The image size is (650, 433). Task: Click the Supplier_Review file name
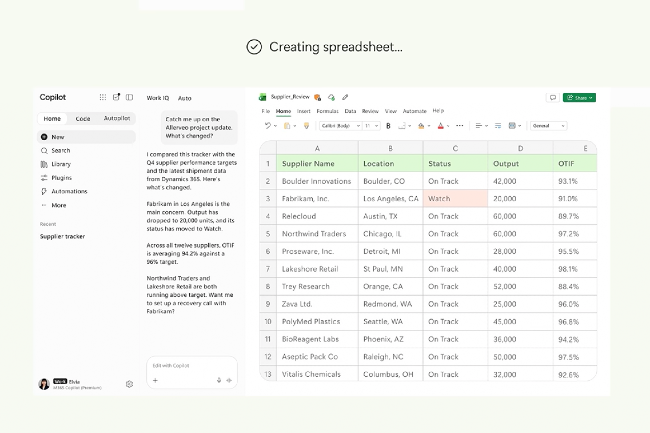tap(290, 97)
